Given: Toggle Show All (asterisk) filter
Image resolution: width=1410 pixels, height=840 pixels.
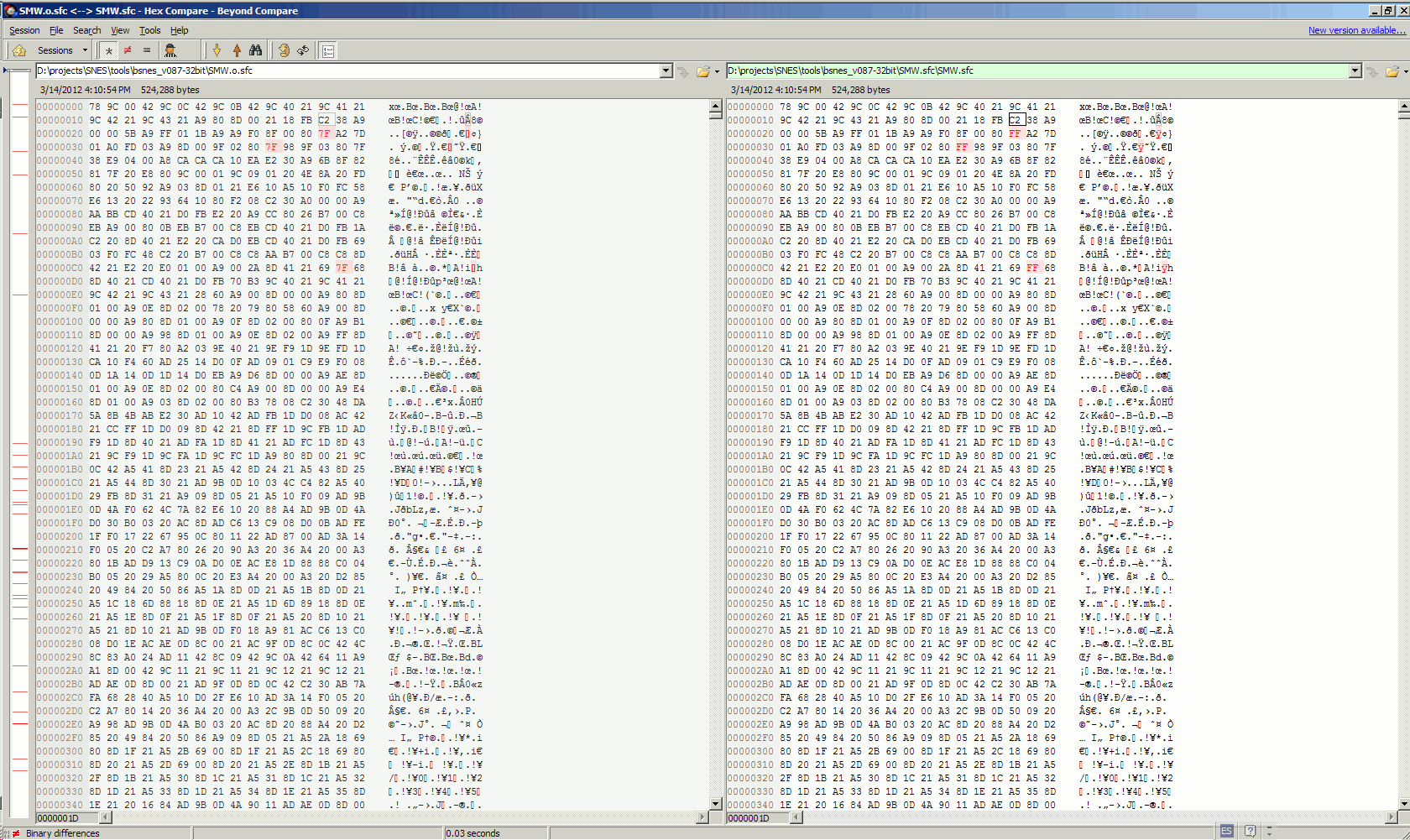Looking at the screenshot, I should pyautogui.click(x=109, y=50).
